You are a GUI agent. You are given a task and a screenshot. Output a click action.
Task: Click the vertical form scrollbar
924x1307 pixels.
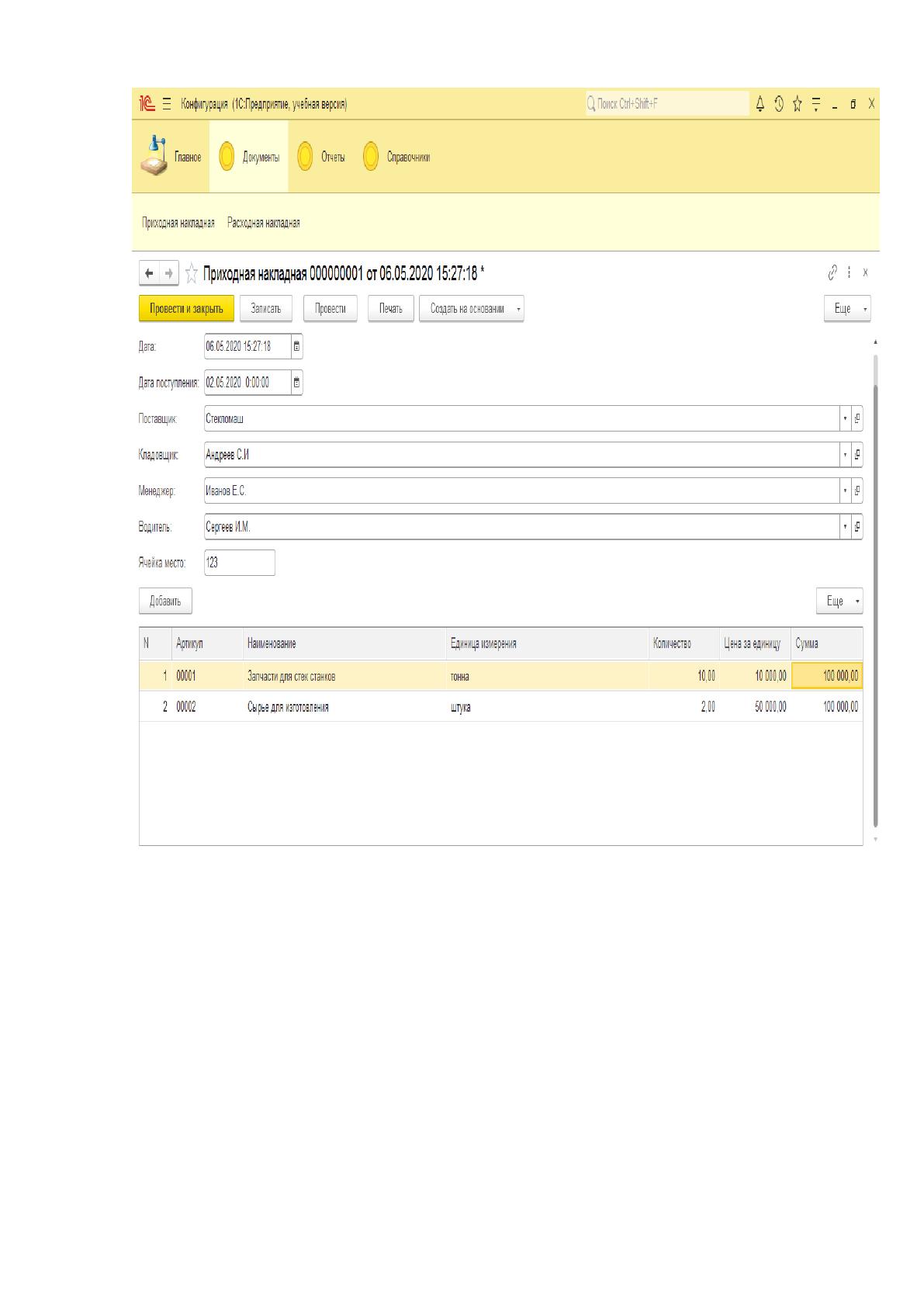(x=876, y=590)
